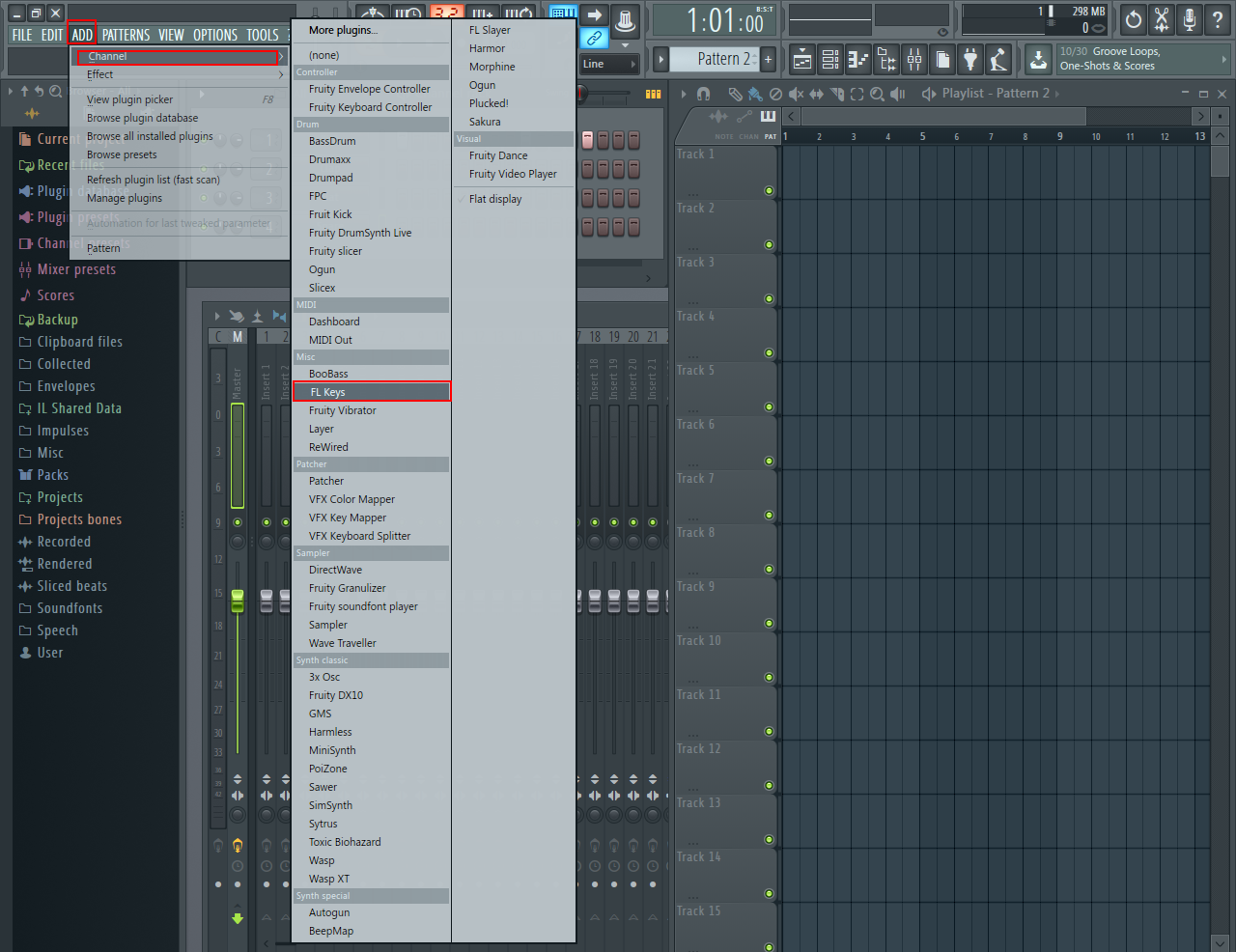Select the Playlist playback speaker tool
1236x952 pixels.
click(x=898, y=94)
